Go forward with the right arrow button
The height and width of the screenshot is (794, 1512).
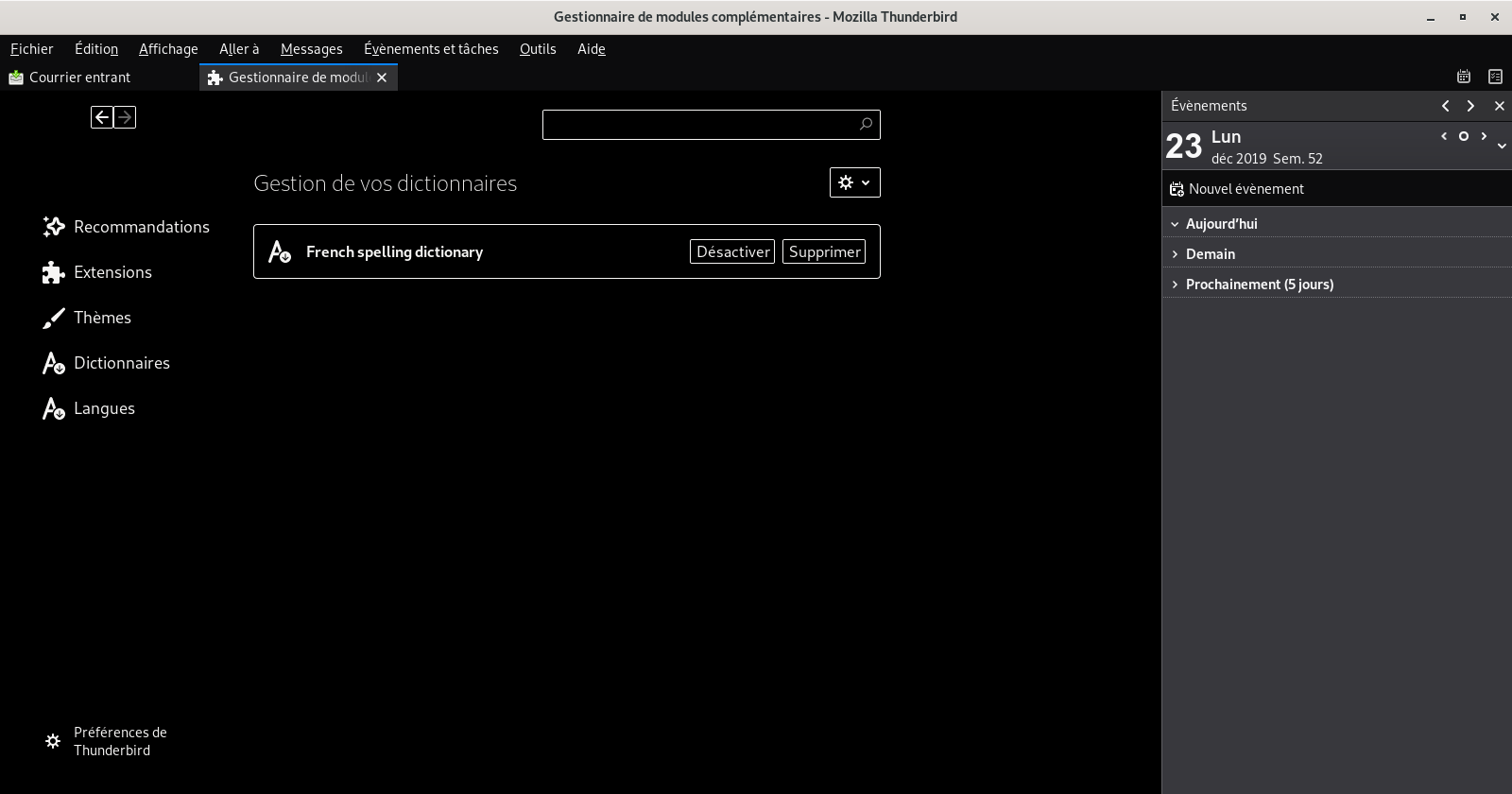125,117
